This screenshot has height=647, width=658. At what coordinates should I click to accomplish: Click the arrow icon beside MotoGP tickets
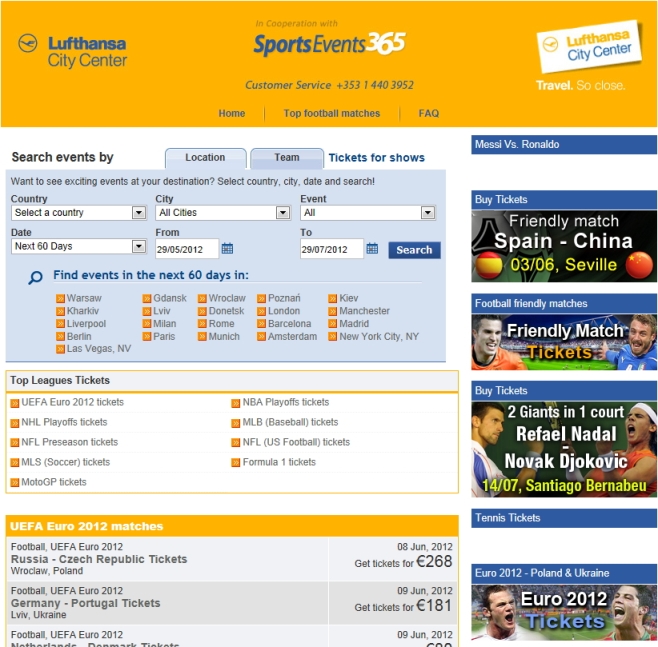pyautogui.click(x=15, y=483)
